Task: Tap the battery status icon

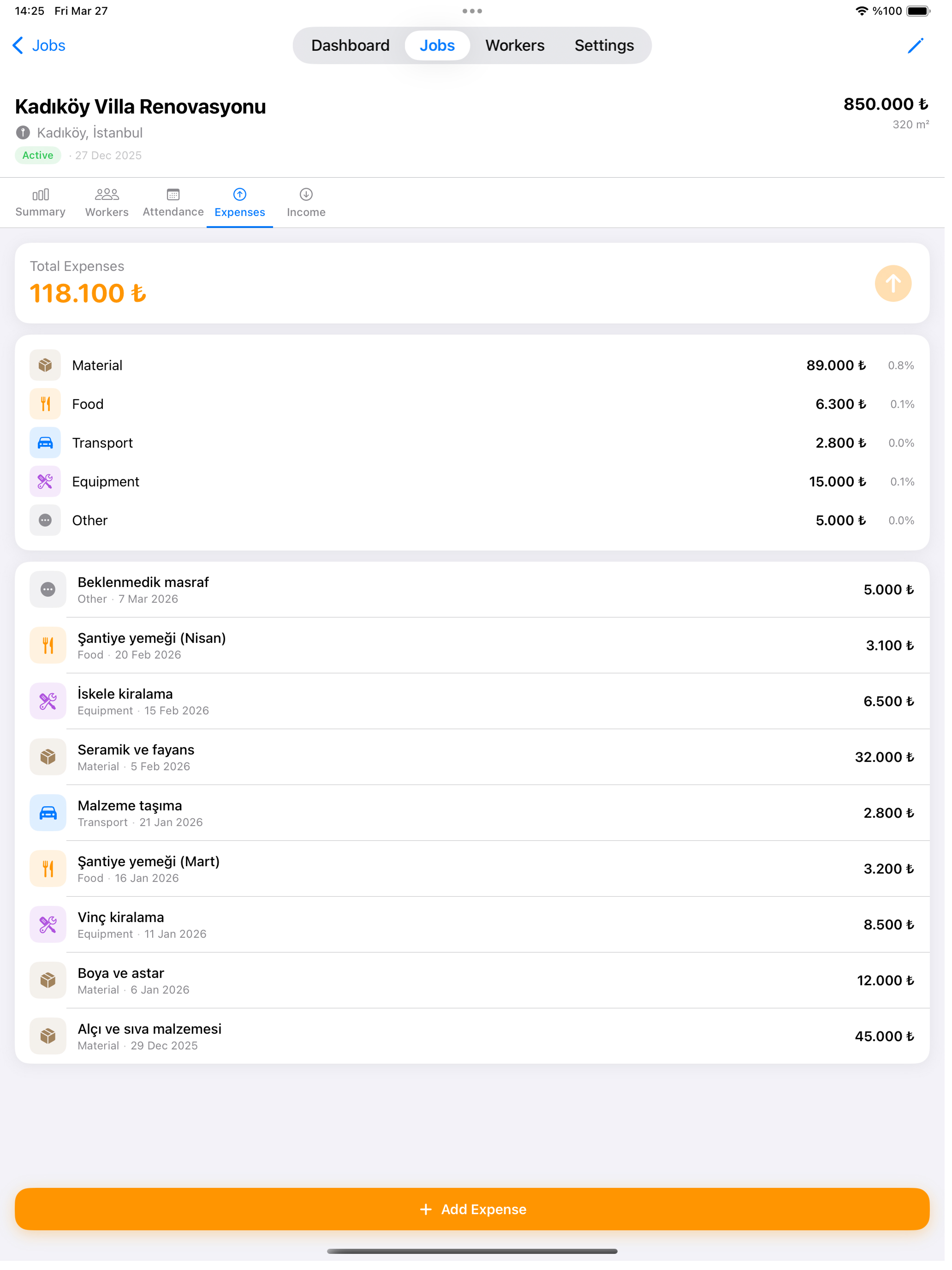Action: (x=918, y=11)
